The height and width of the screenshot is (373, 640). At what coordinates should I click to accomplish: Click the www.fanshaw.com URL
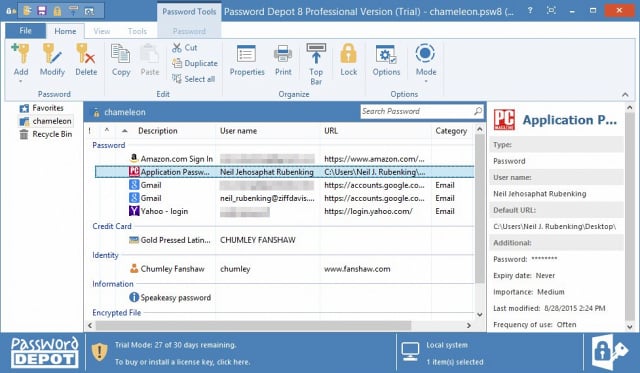click(357, 269)
